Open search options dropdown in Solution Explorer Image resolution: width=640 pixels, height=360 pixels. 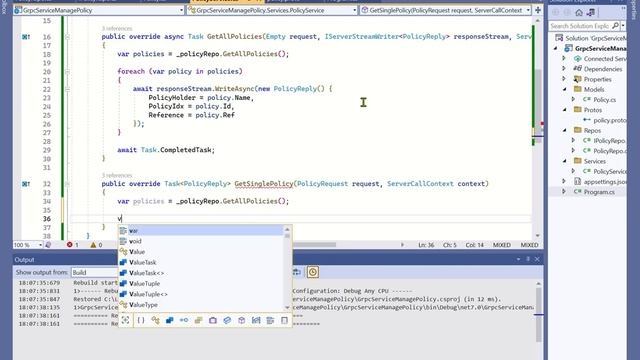point(623,26)
